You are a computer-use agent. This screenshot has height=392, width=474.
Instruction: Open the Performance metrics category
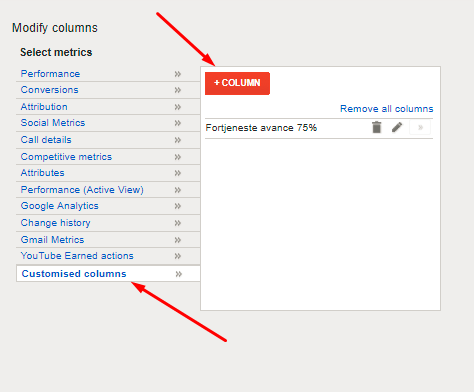[50, 74]
